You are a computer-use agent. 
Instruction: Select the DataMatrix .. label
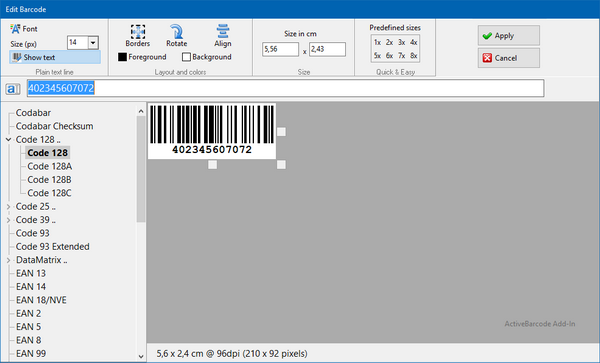pyautogui.click(x=41, y=260)
